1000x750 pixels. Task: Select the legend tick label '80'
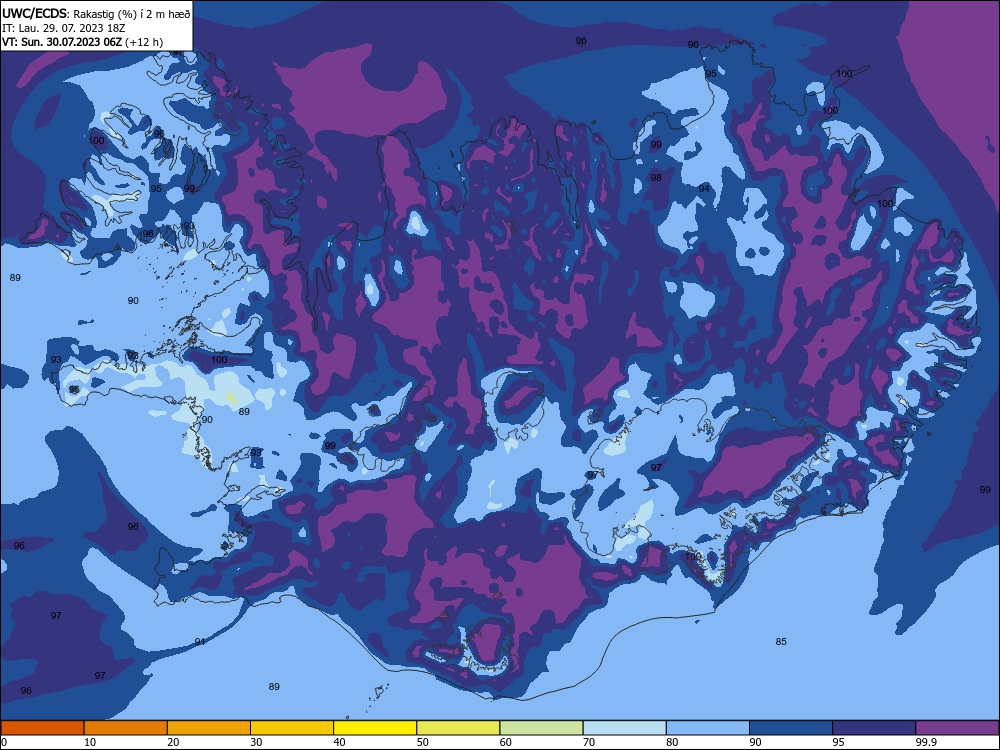tap(672, 742)
